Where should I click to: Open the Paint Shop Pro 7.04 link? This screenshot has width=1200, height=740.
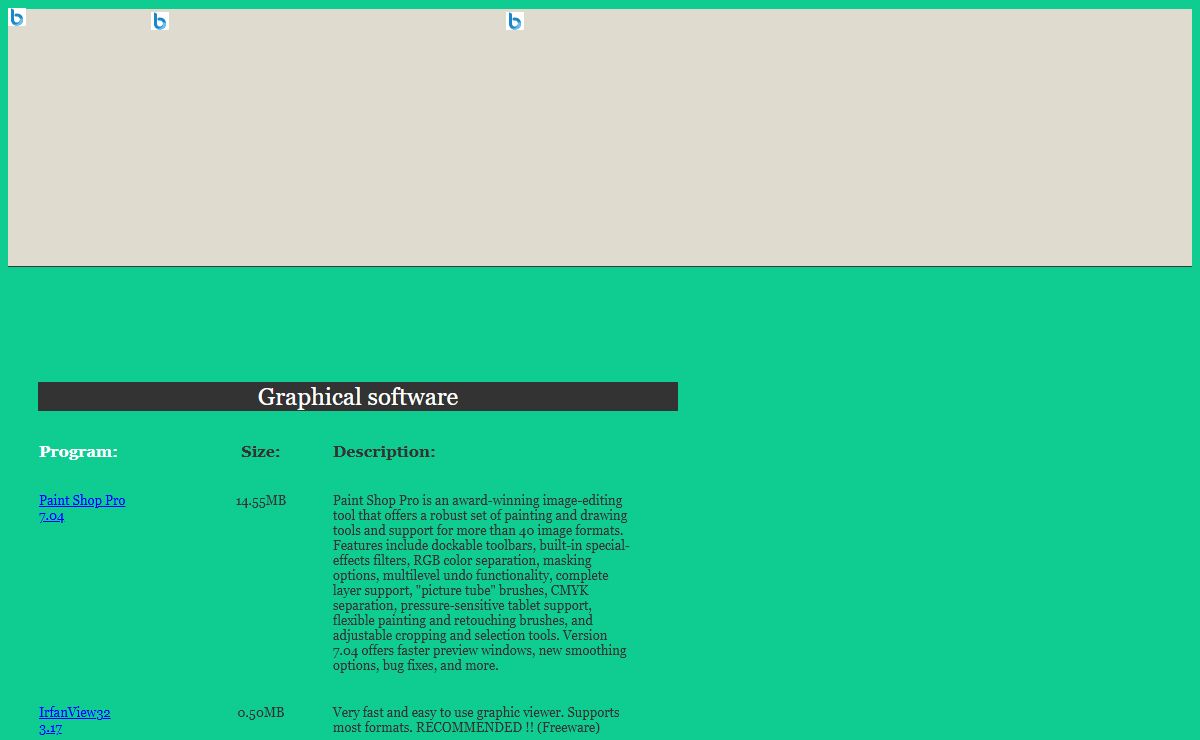coord(82,508)
